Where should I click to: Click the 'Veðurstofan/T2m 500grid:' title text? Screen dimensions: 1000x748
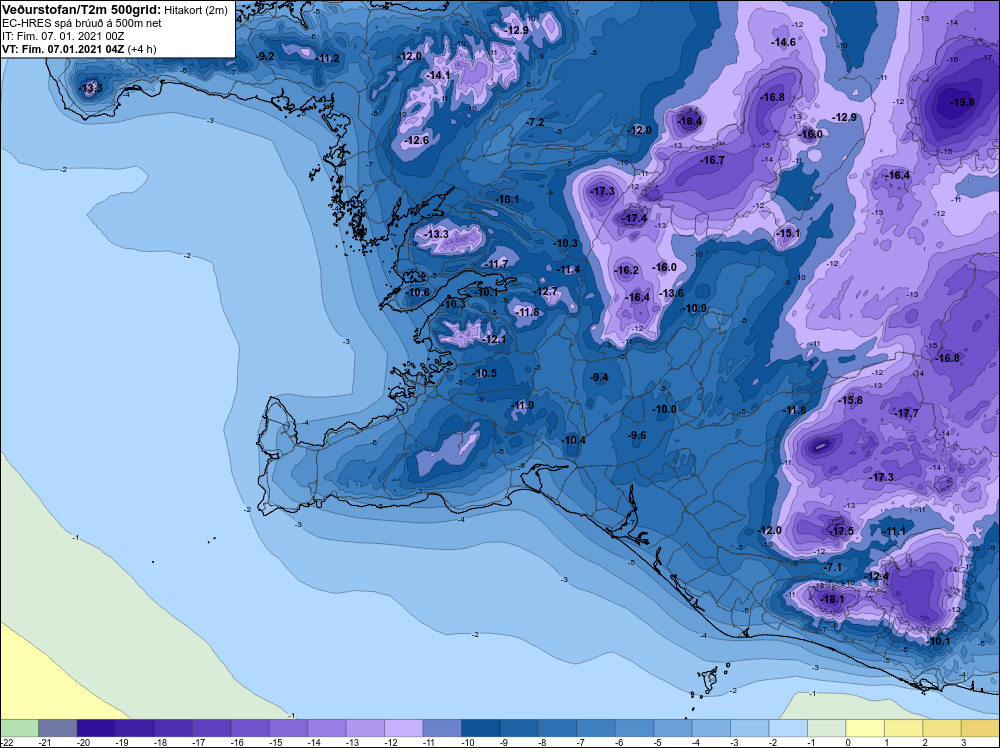[82, 10]
